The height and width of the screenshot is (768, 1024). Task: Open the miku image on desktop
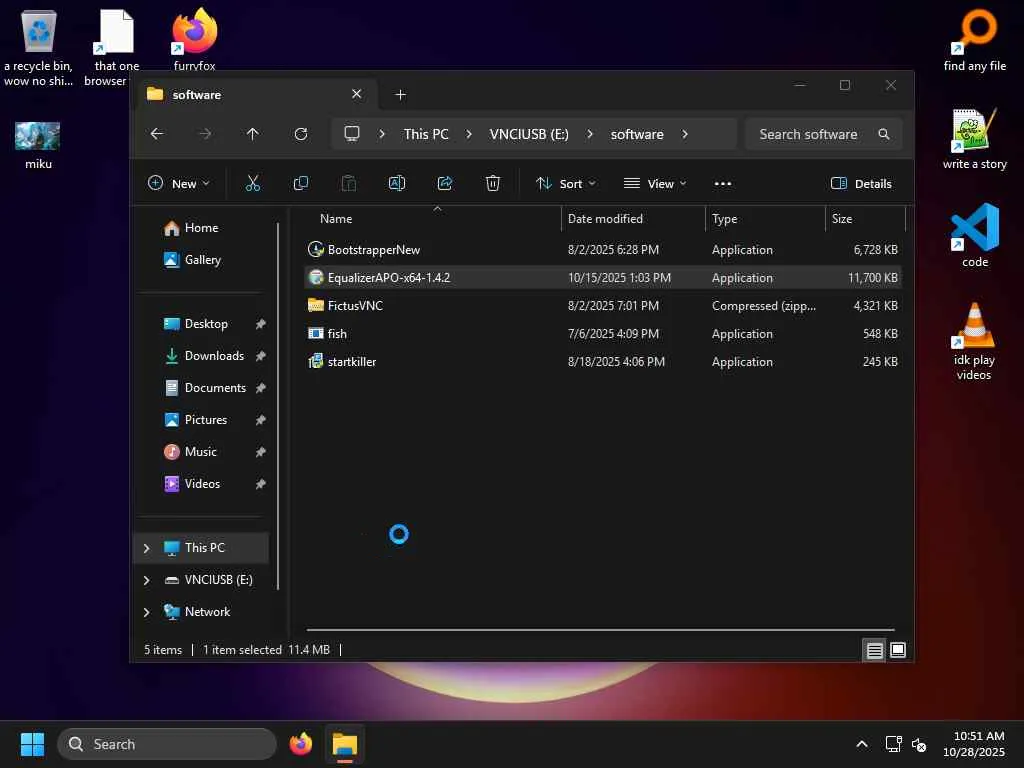(x=38, y=145)
